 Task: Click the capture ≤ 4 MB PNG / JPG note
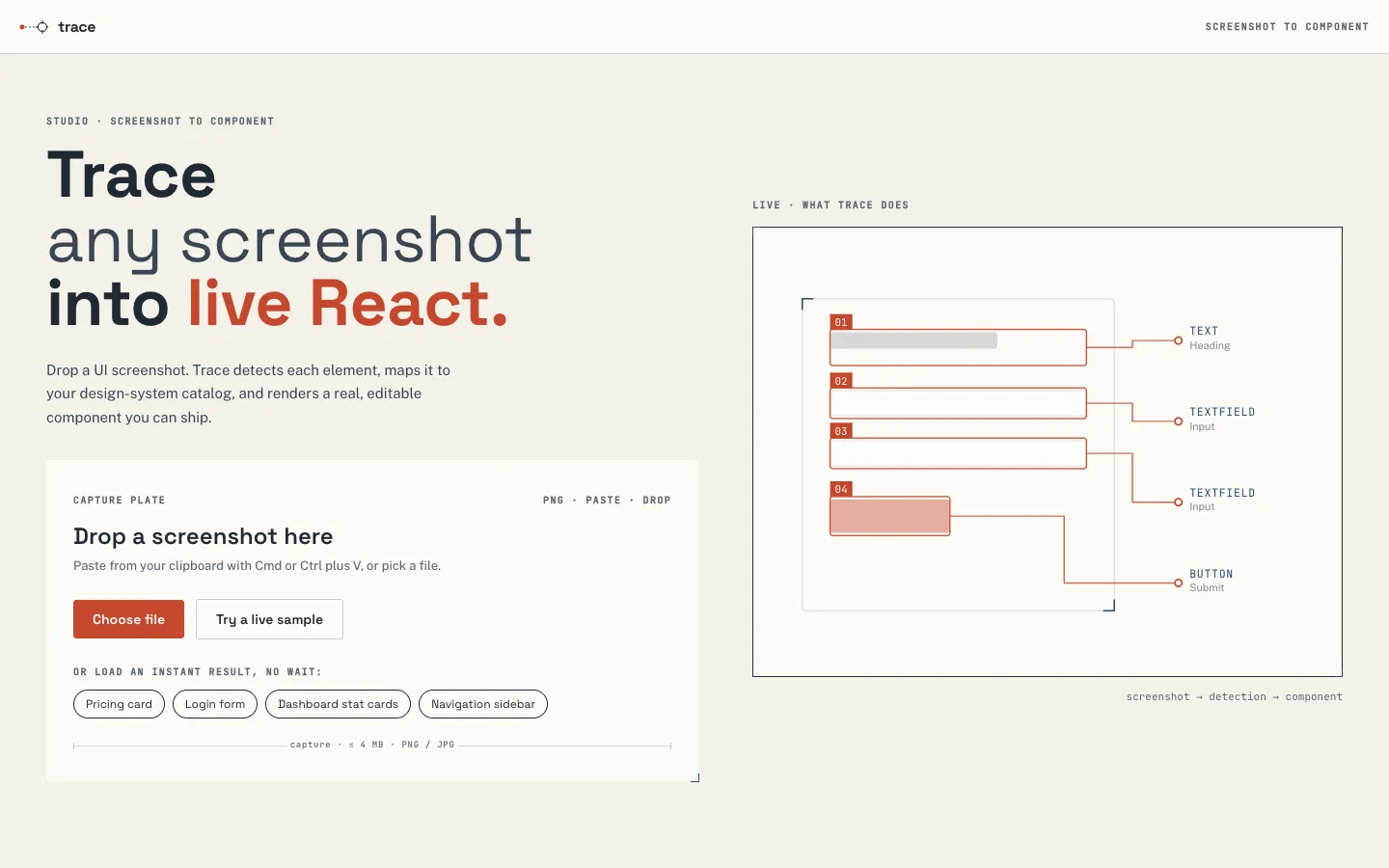click(372, 745)
